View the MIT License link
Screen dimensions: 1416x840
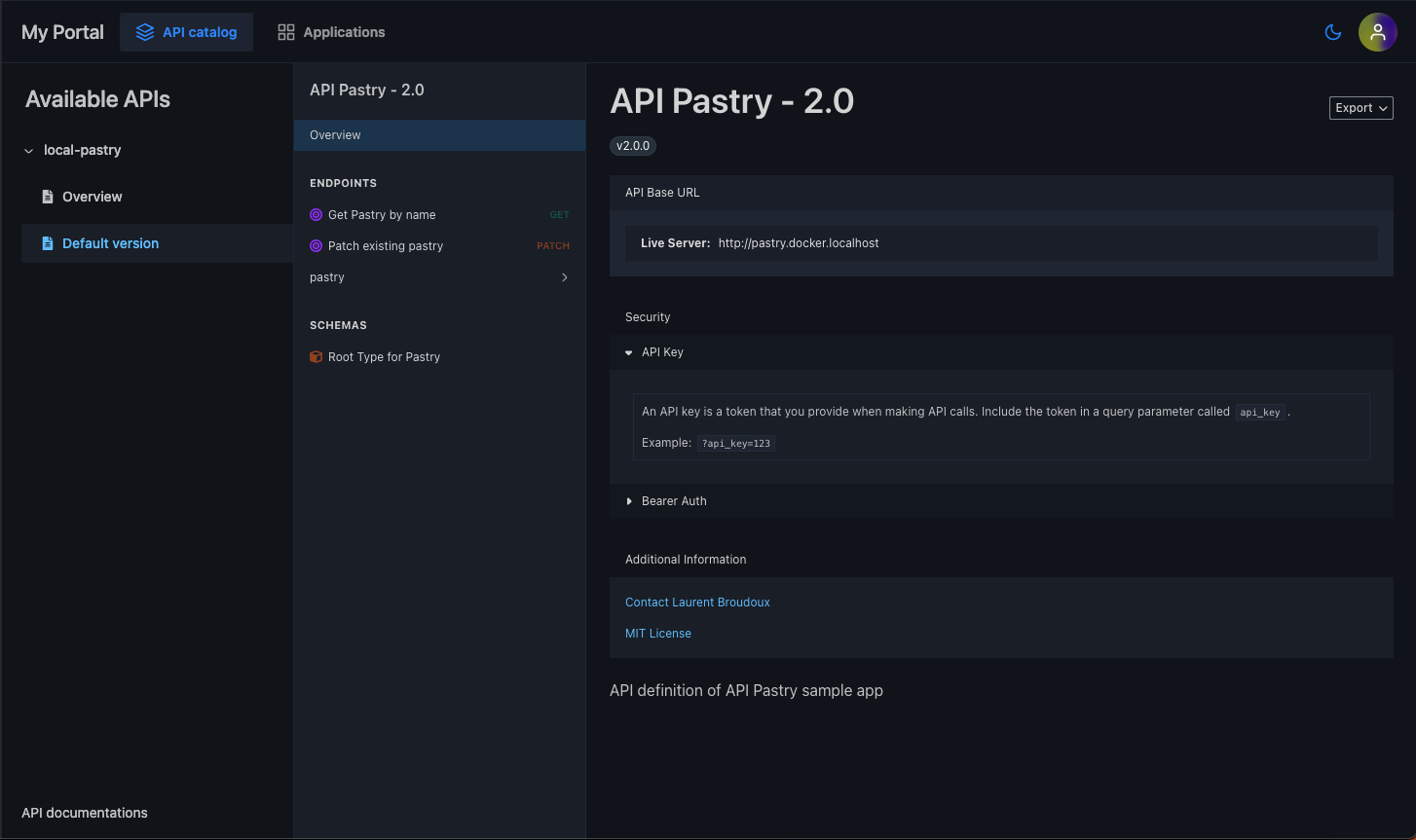pyautogui.click(x=658, y=633)
